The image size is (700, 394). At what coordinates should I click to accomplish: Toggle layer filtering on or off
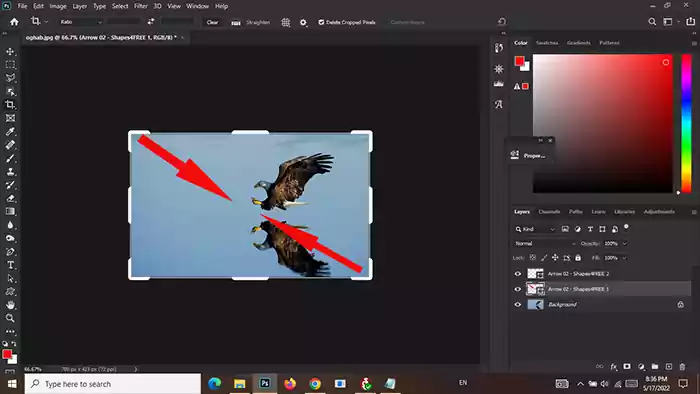pyautogui.click(x=626, y=227)
